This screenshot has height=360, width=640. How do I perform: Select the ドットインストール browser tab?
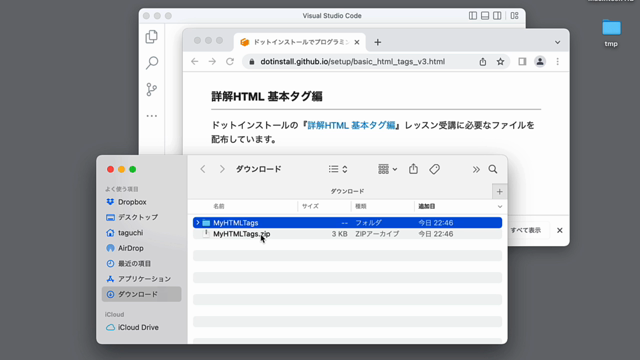point(300,42)
